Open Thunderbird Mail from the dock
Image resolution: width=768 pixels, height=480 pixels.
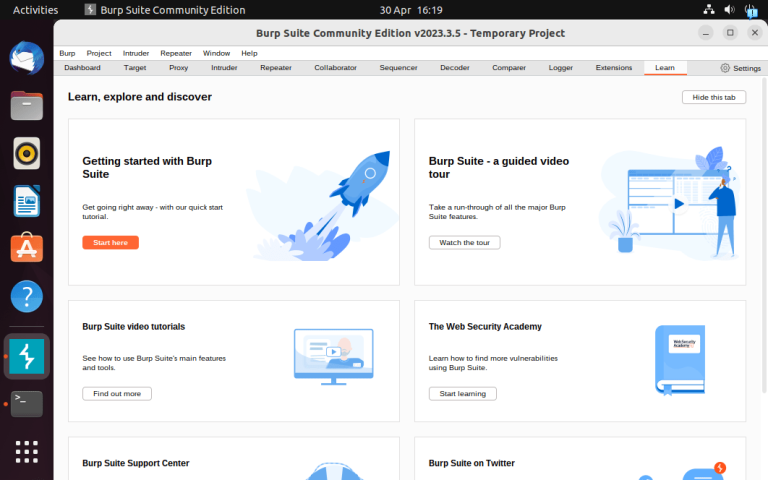pos(26,58)
